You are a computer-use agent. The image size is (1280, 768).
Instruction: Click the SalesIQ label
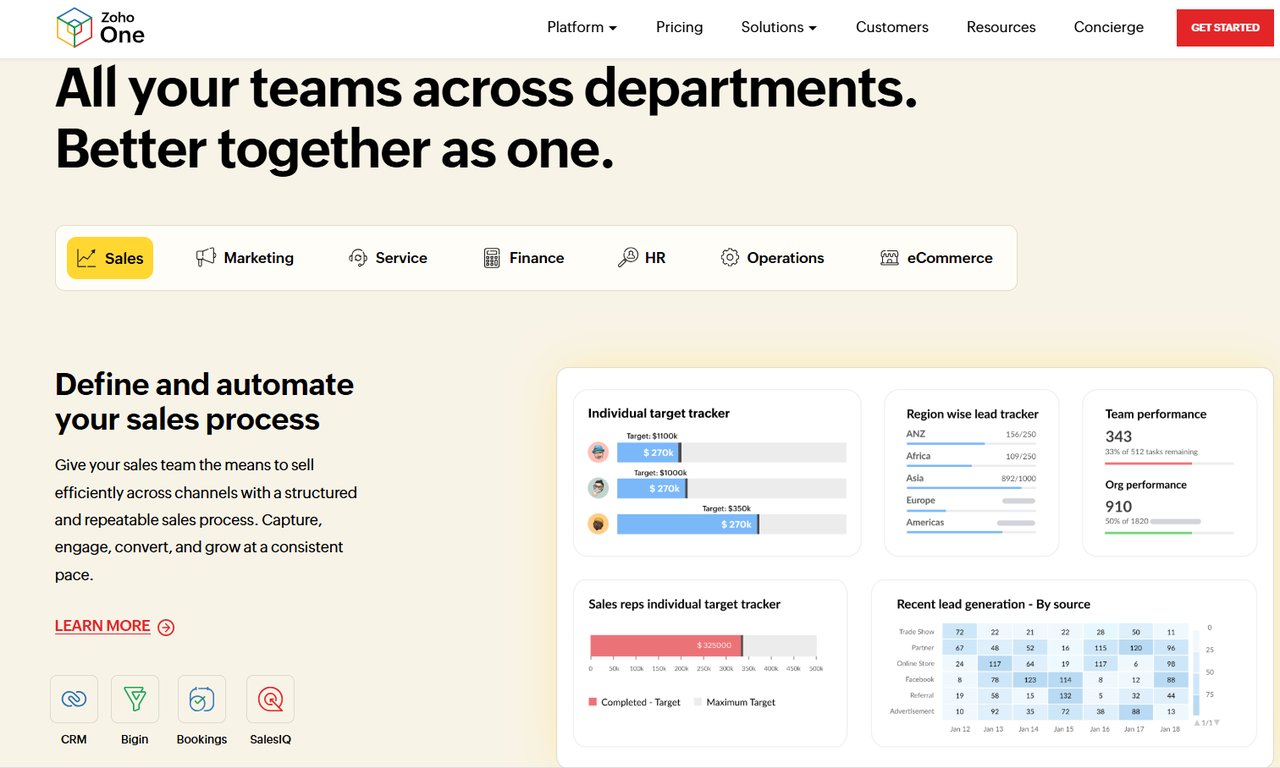click(x=270, y=740)
